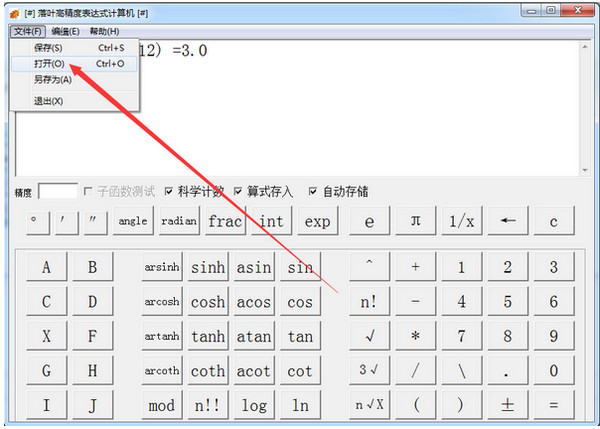
Task: Click the 精度 precision input field
Action: (58, 191)
